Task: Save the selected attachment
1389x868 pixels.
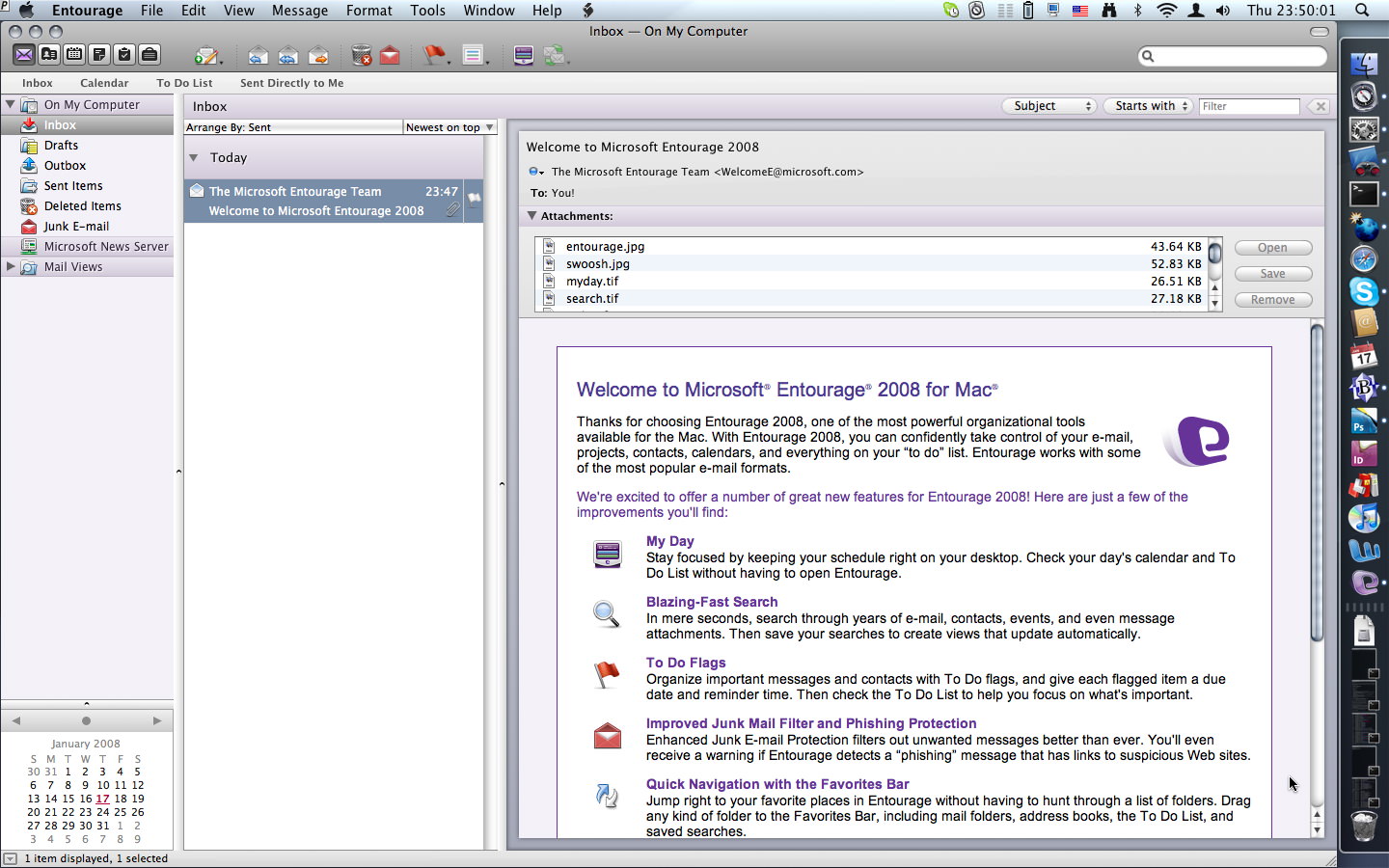Action: [x=1272, y=273]
